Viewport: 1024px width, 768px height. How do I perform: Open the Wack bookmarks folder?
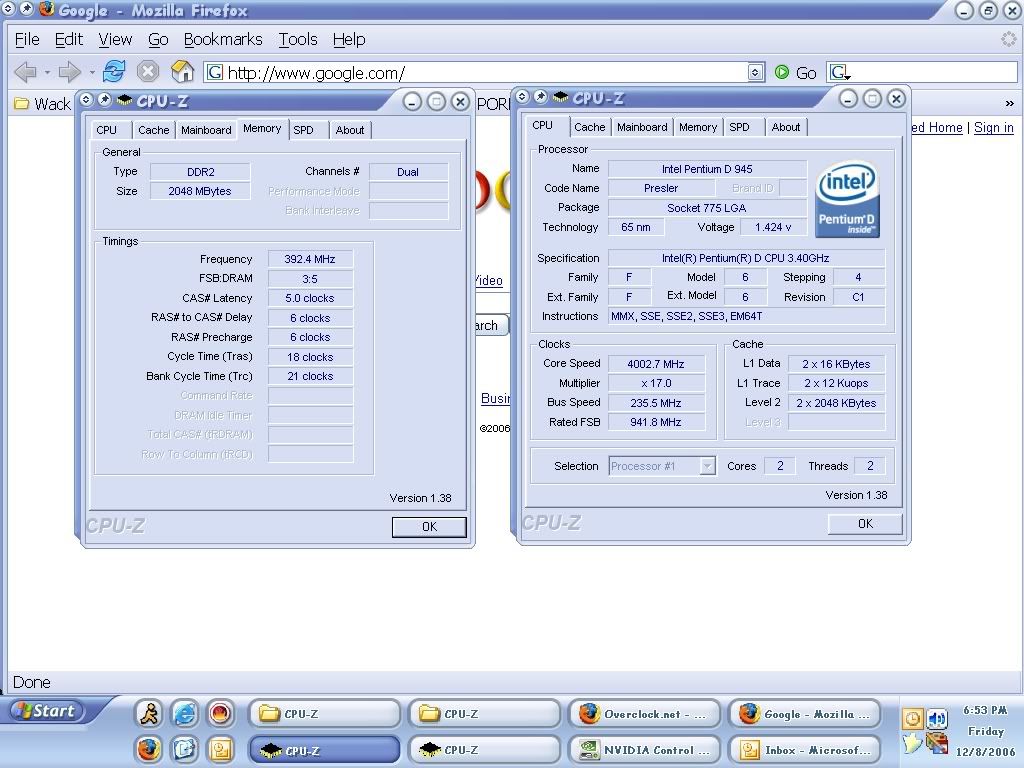42,104
